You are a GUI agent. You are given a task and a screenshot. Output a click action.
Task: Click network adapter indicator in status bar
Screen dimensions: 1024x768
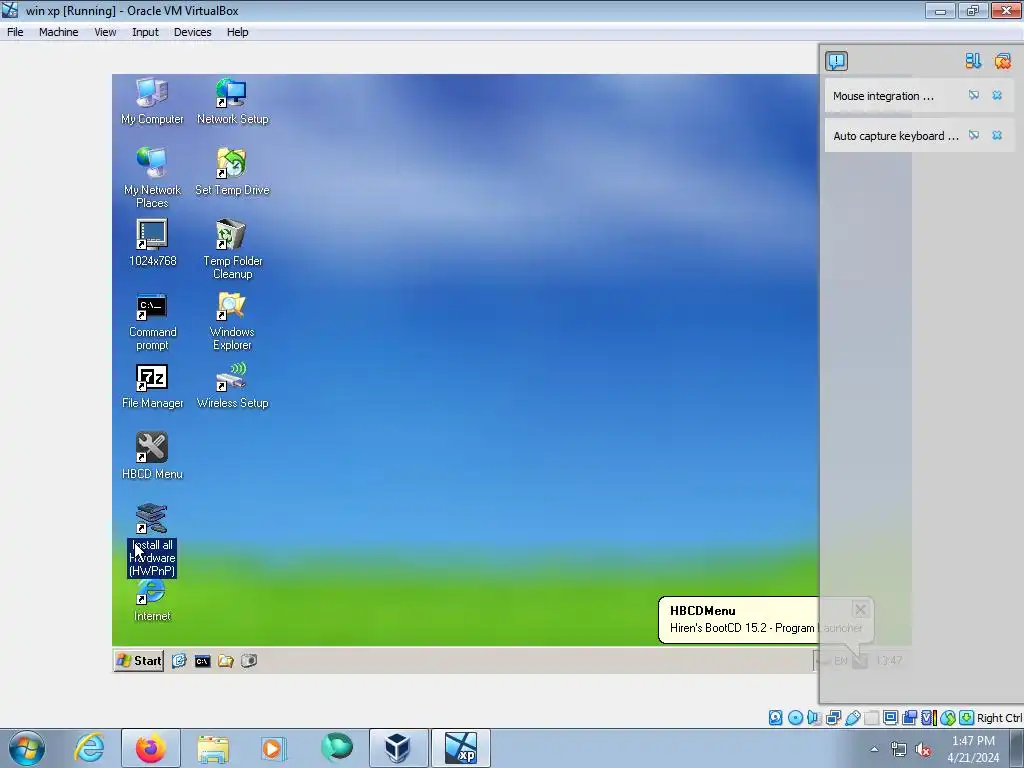[833, 718]
